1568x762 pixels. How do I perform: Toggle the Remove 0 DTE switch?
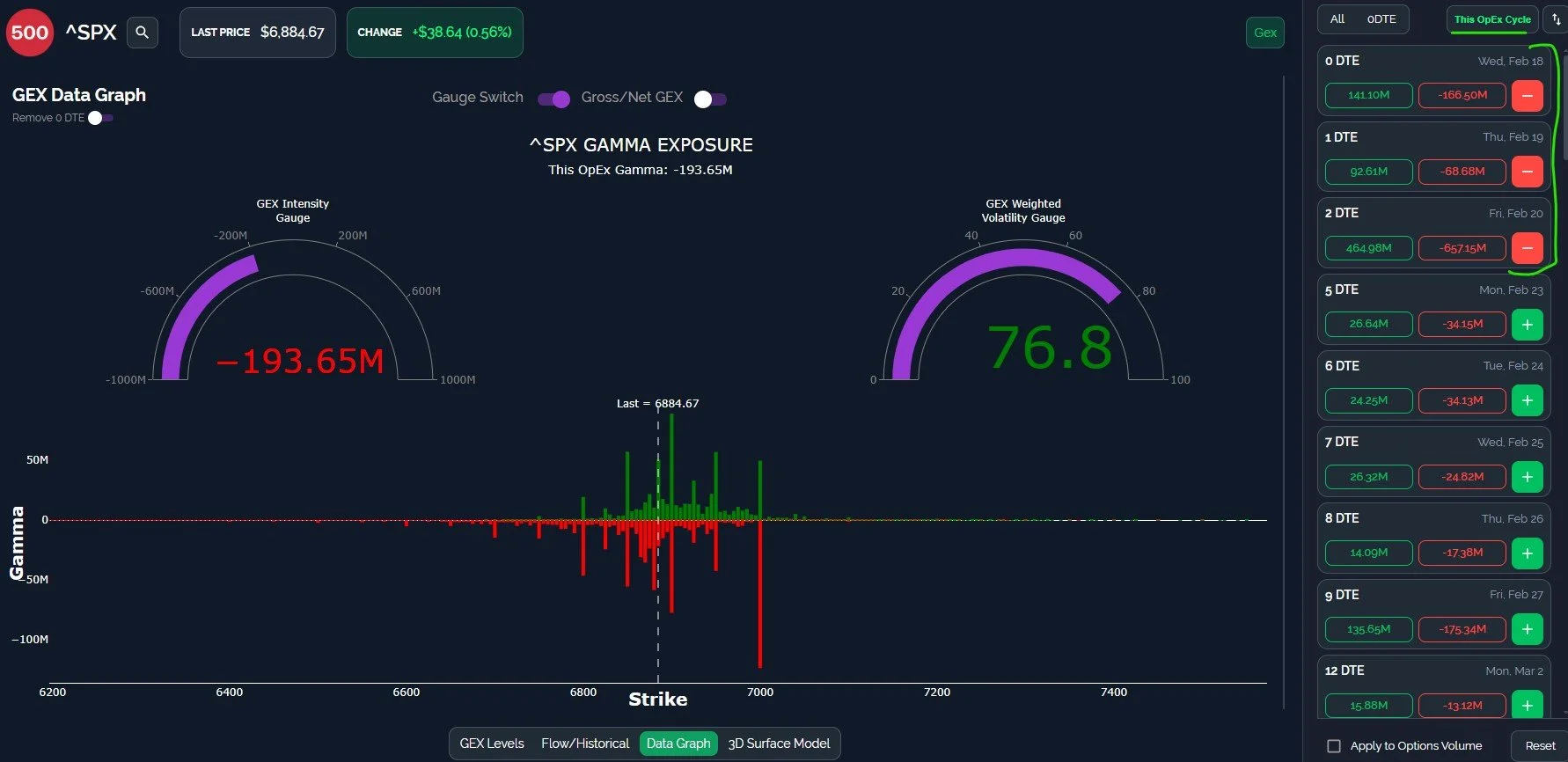pos(100,118)
